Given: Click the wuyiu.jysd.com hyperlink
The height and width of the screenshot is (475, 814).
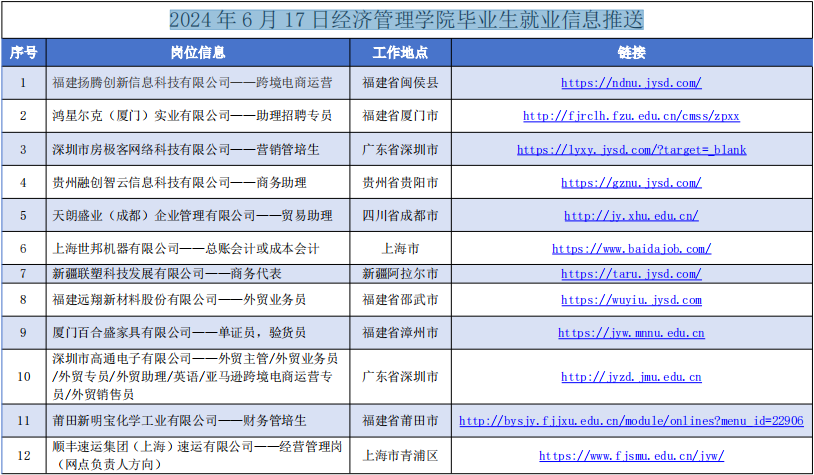Looking at the screenshot, I should [631, 300].
